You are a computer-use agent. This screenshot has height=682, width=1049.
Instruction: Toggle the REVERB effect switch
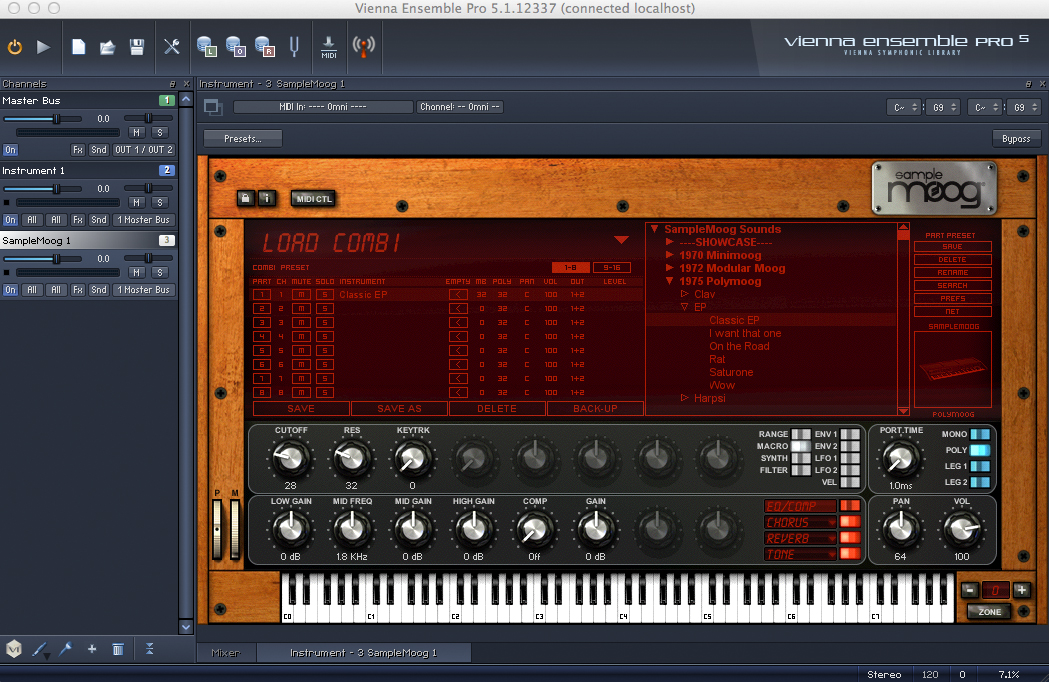pyautogui.click(x=849, y=538)
